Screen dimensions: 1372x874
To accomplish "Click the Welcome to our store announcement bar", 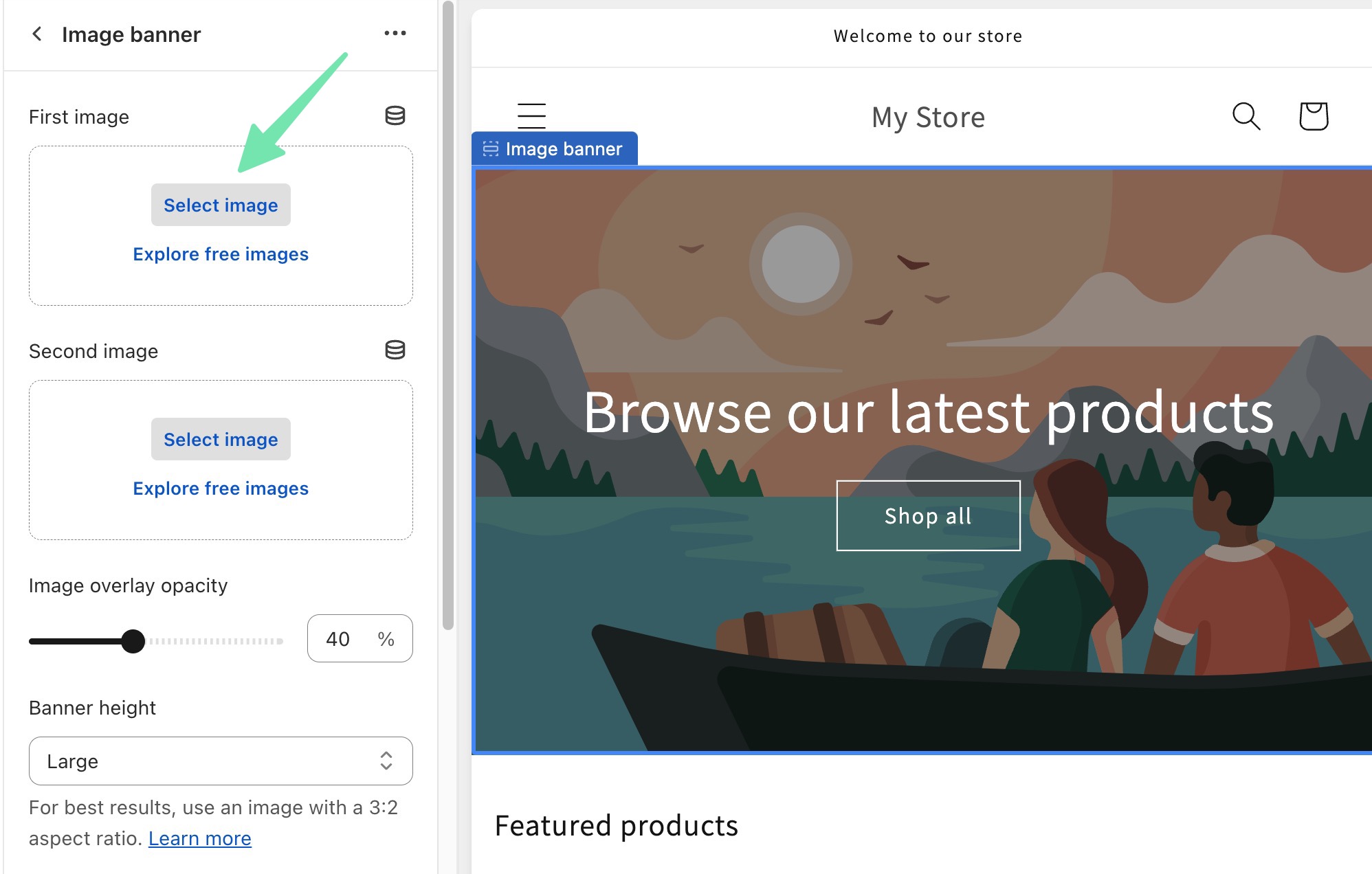I will pos(927,36).
